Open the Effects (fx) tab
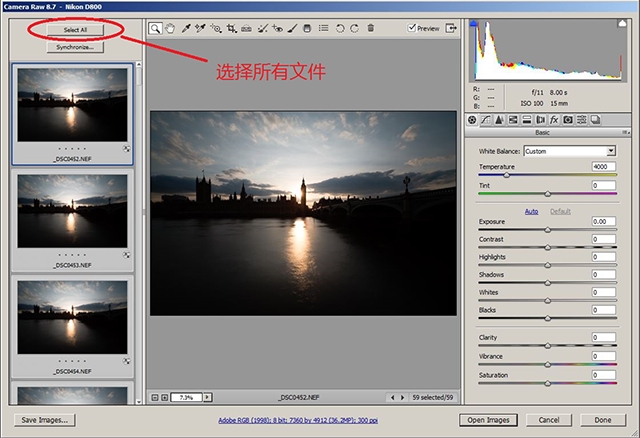Screen dimensions: 640x438 553,120
